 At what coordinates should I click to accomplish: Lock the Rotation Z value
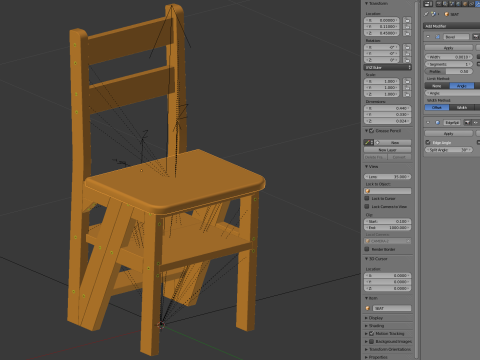407,60
